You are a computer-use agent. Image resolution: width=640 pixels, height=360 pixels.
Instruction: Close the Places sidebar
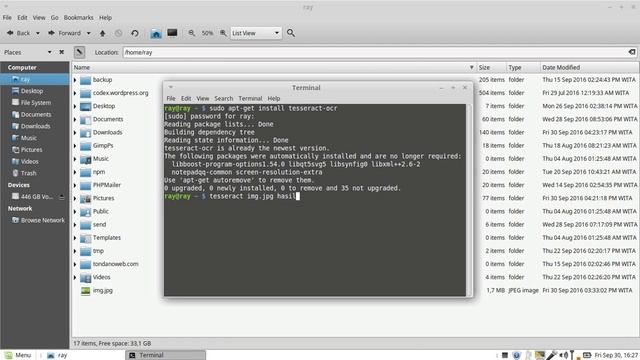point(62,52)
